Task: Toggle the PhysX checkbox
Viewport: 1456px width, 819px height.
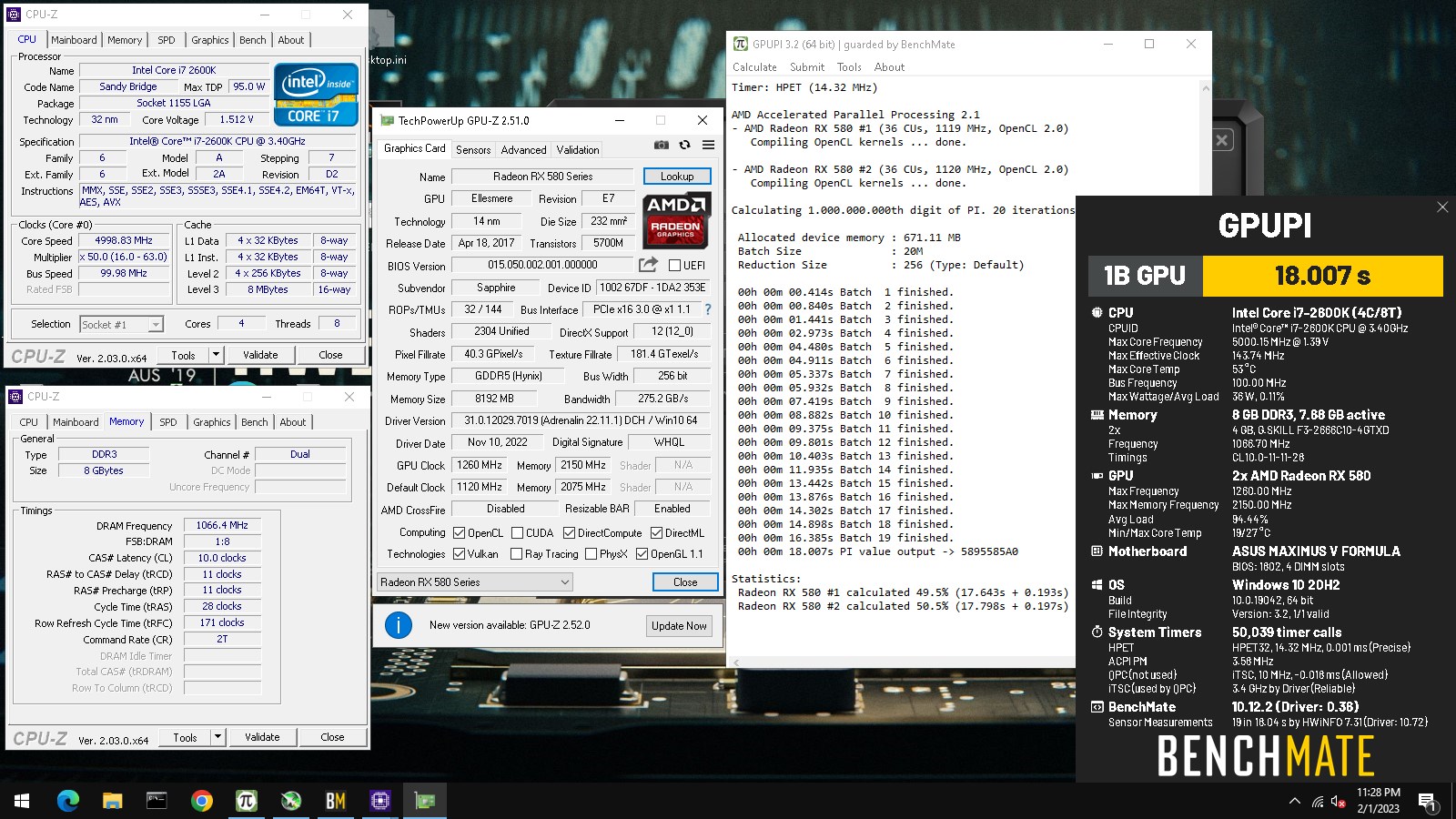Action: (591, 554)
